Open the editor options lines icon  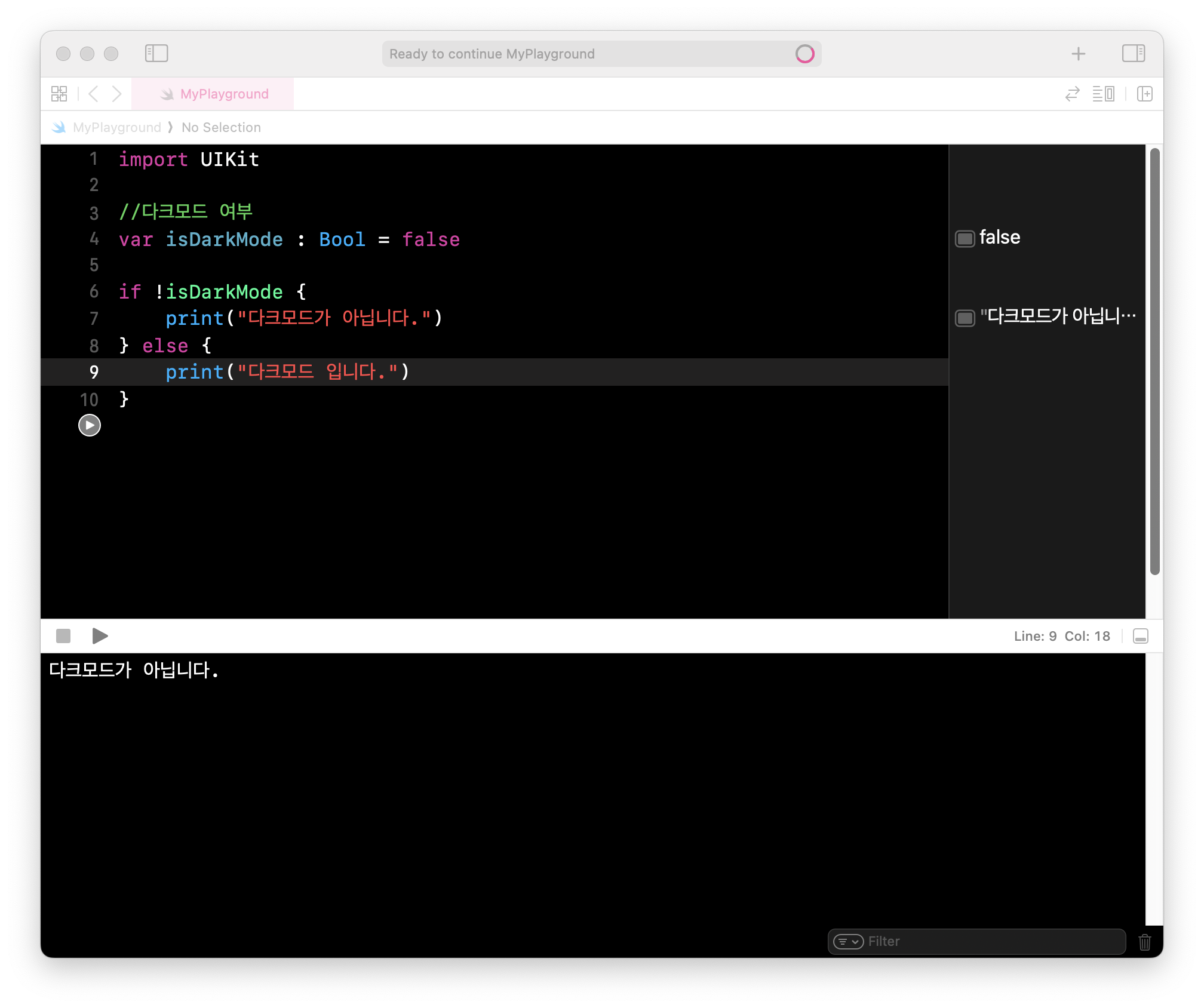1103,94
